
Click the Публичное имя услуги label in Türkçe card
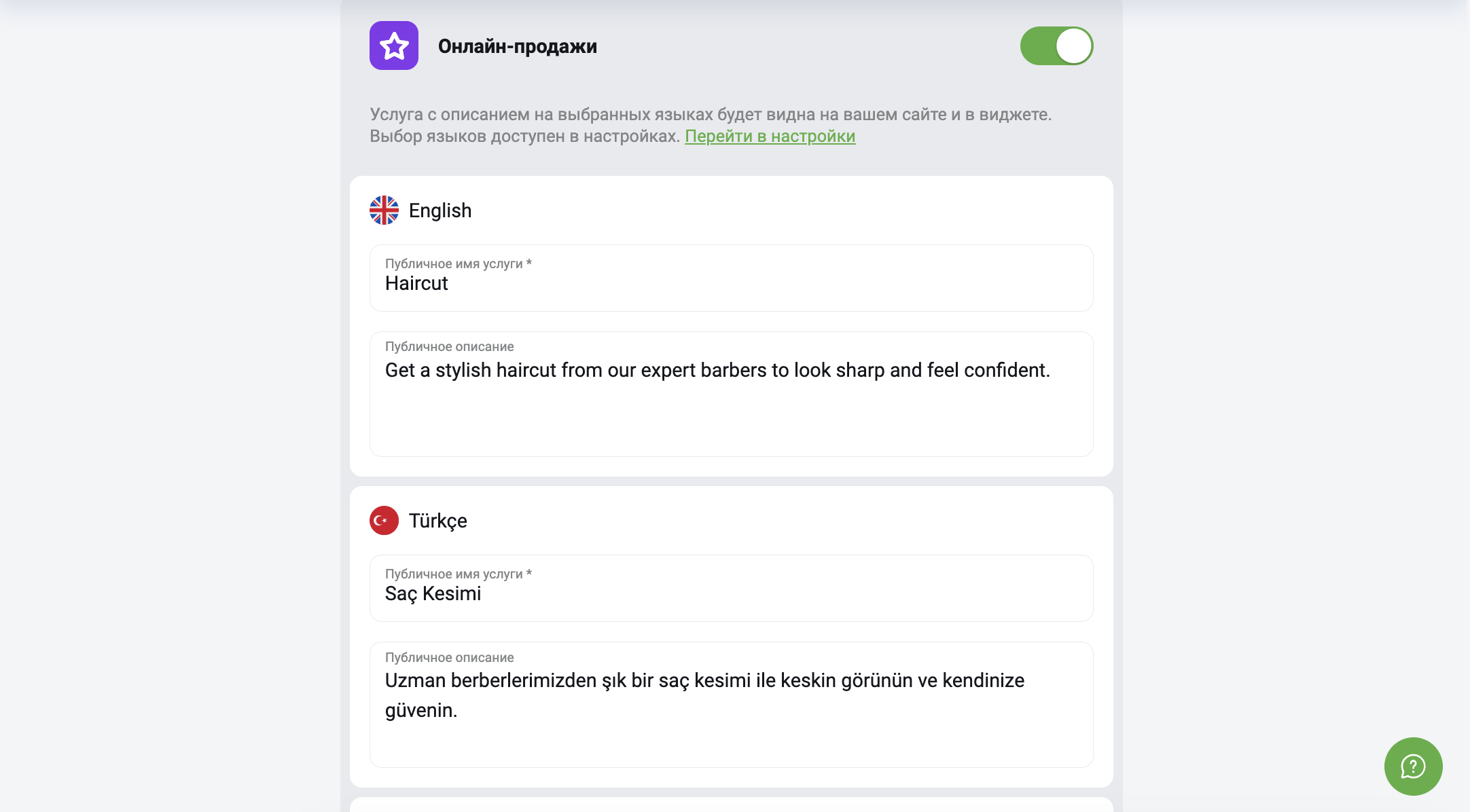[459, 574]
